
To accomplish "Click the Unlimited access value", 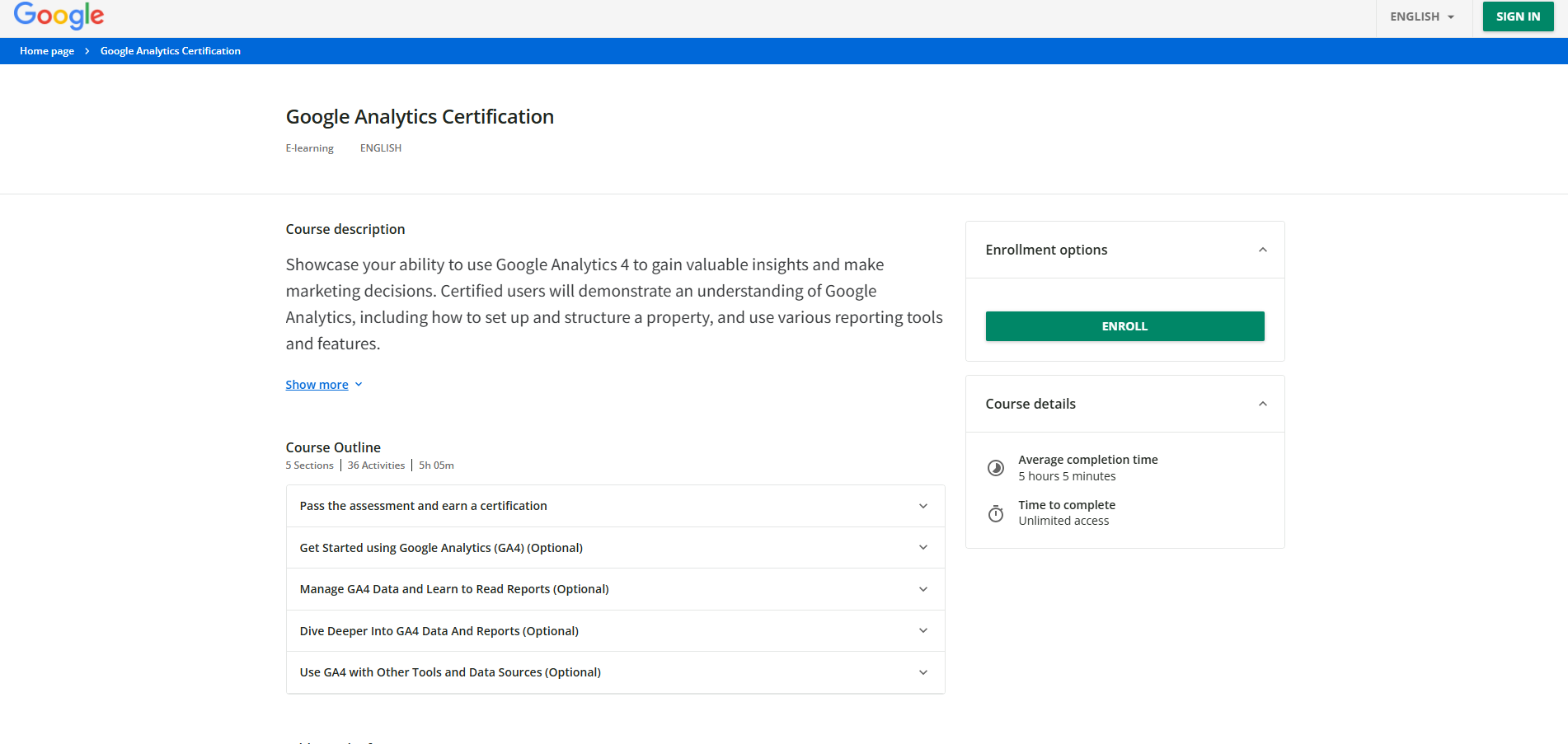I will point(1063,521).
